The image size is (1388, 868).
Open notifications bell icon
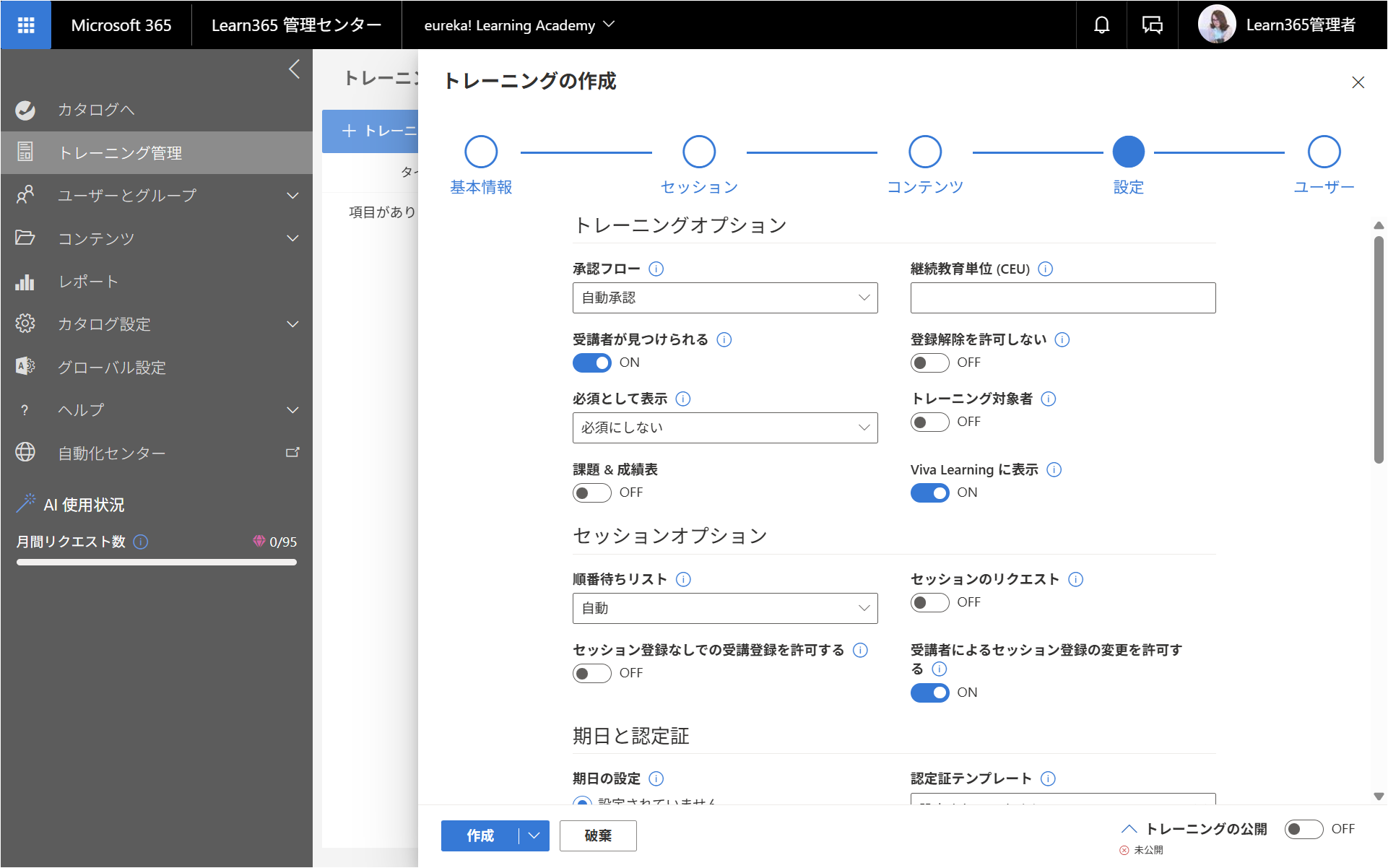click(1101, 25)
